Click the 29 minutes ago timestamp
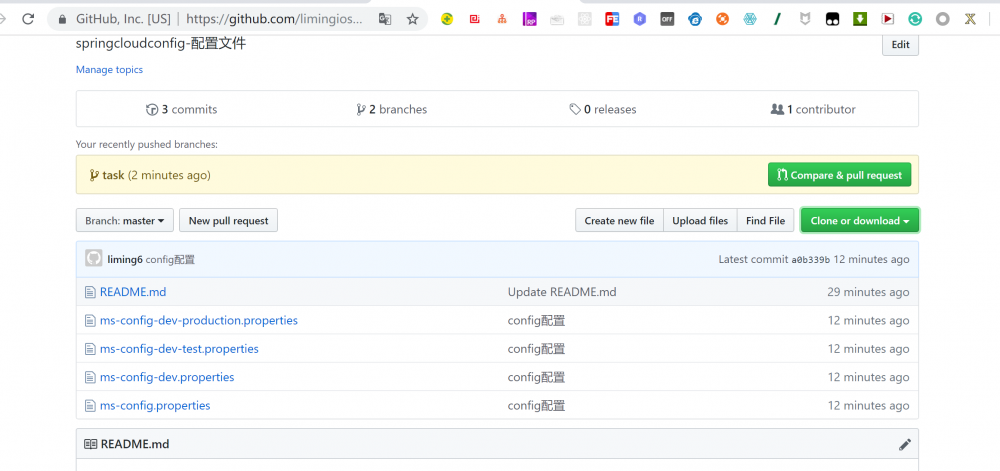 pos(868,292)
